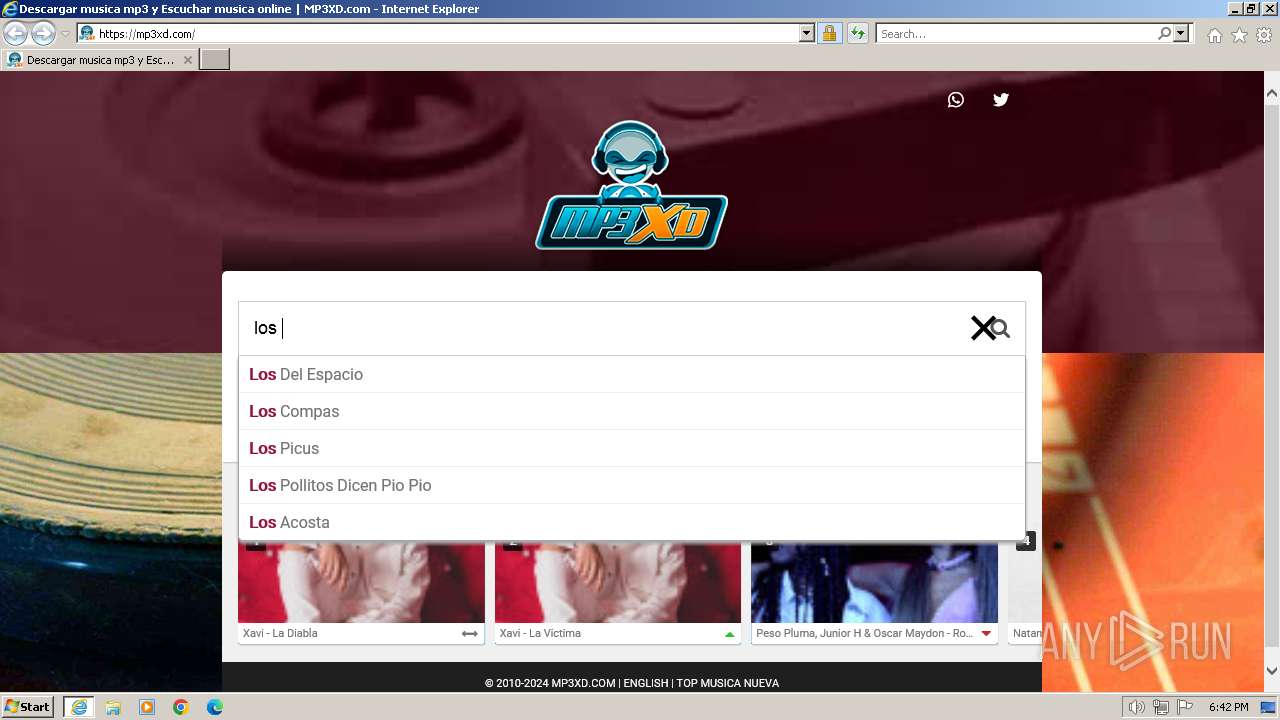Open the browser Tools gear icon
The width and height of the screenshot is (1280, 720).
pyautogui.click(x=1264, y=35)
